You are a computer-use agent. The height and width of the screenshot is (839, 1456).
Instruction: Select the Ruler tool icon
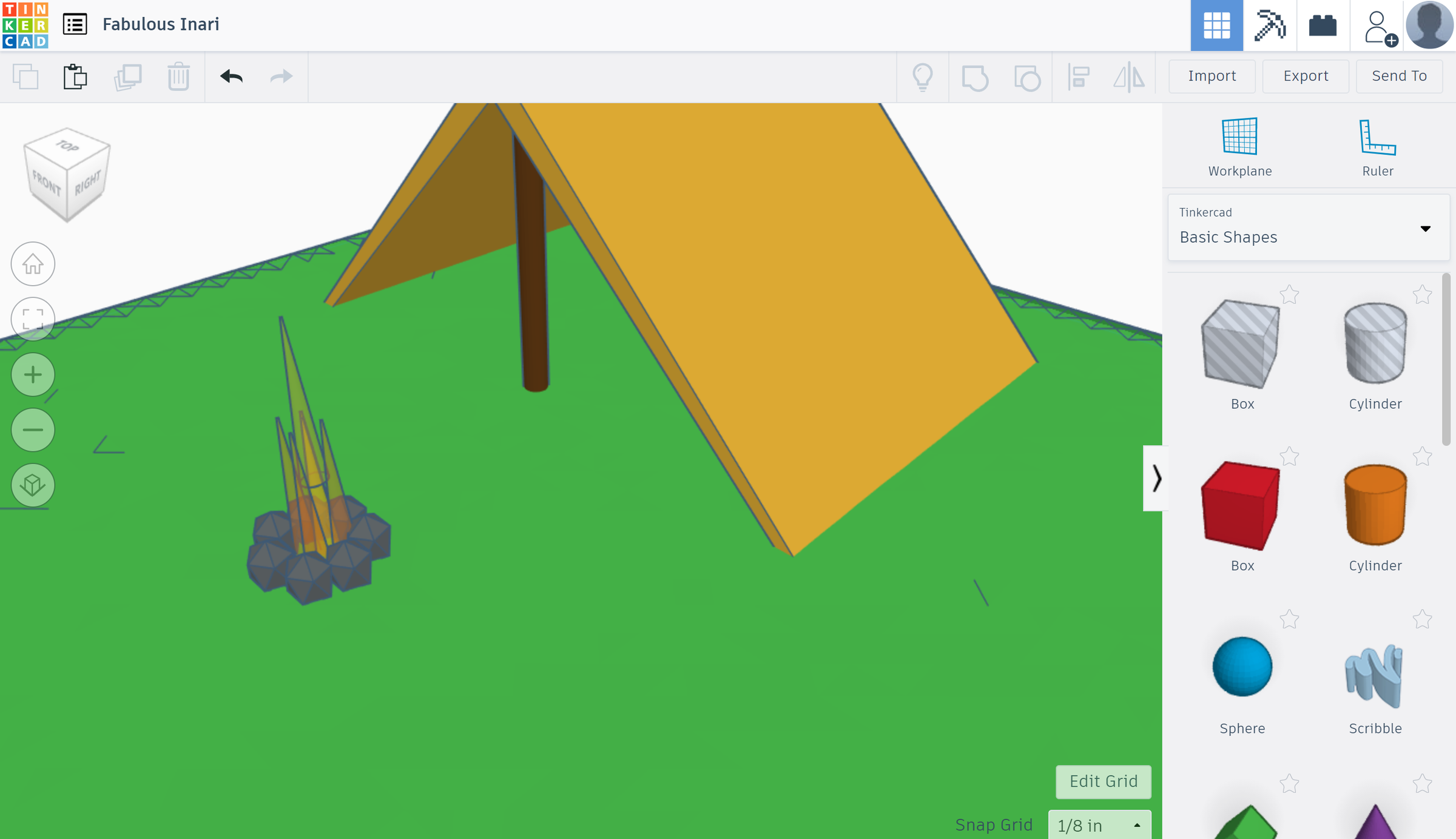point(1377,138)
